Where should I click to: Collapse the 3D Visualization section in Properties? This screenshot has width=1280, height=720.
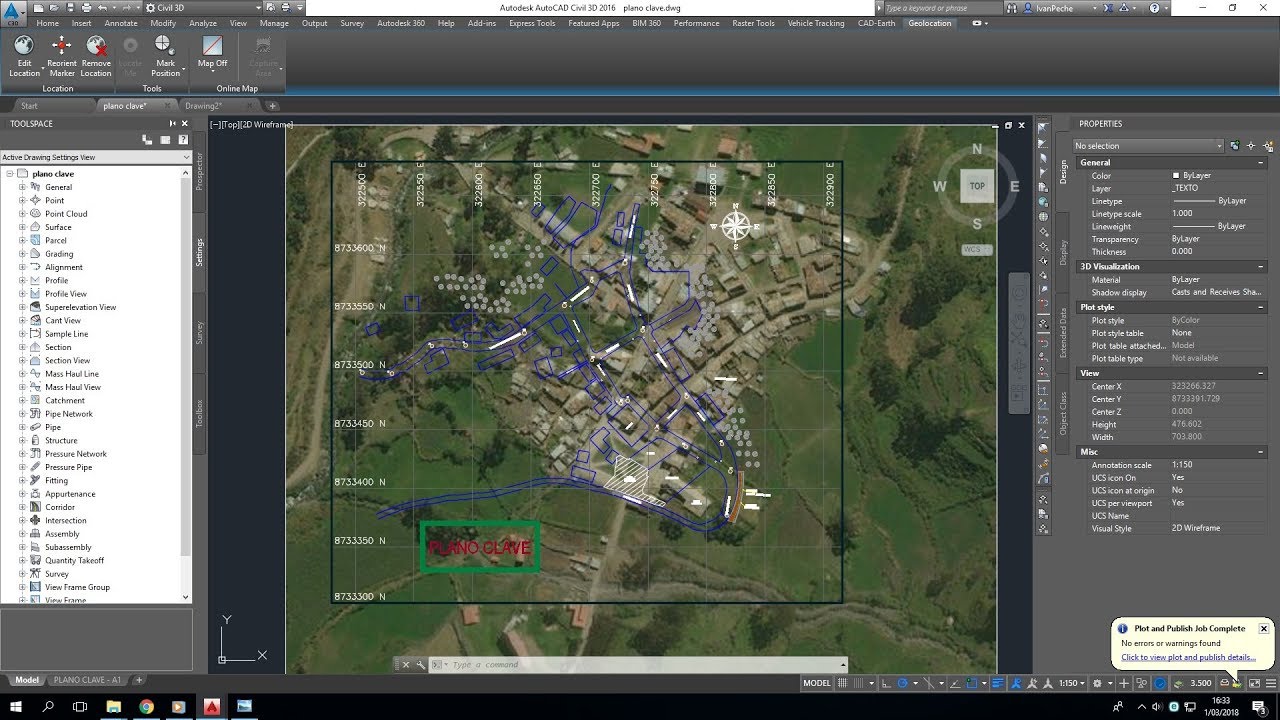click(x=1261, y=267)
